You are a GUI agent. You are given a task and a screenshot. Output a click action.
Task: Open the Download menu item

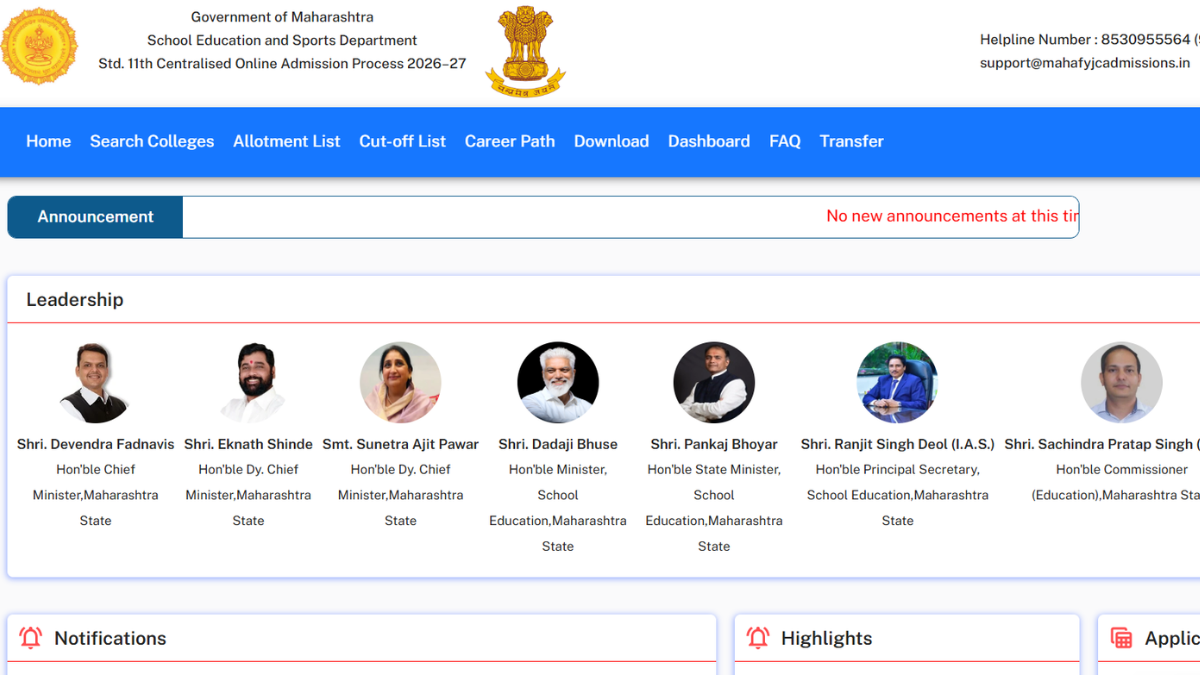coord(611,141)
